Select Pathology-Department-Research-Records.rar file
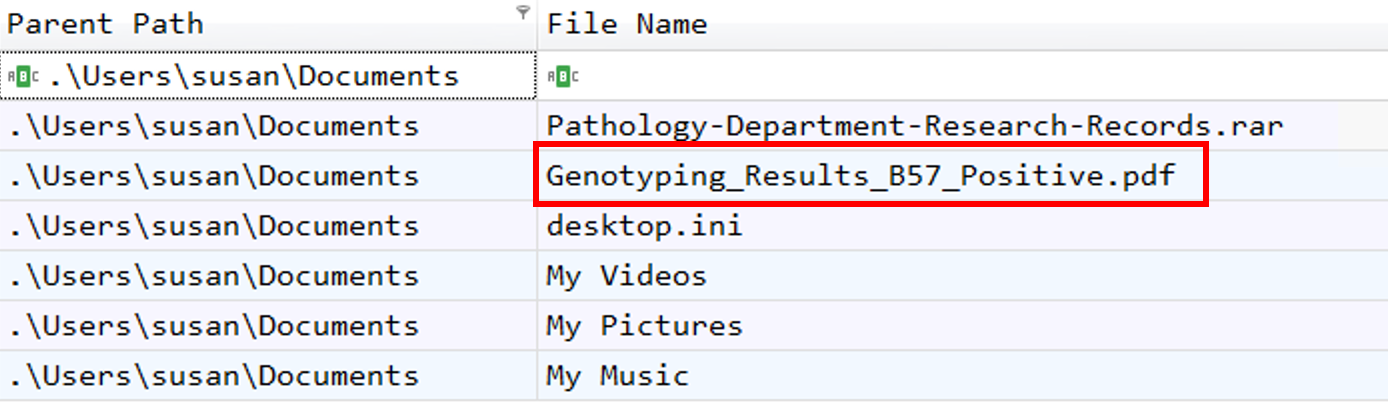This screenshot has width=1388, height=404. point(914,126)
